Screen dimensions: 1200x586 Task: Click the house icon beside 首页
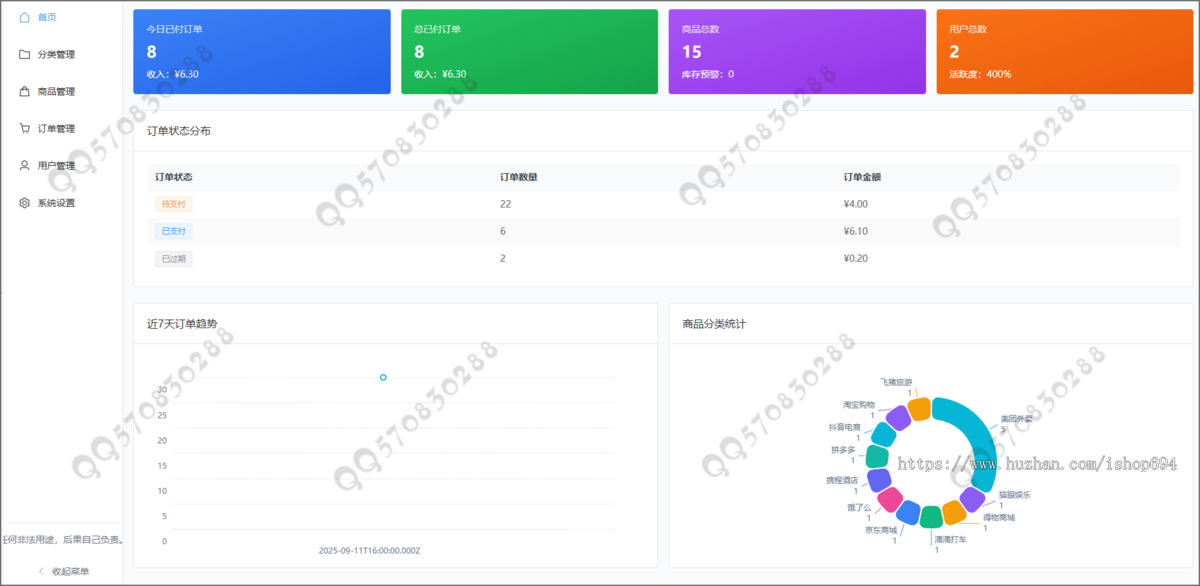coord(24,17)
